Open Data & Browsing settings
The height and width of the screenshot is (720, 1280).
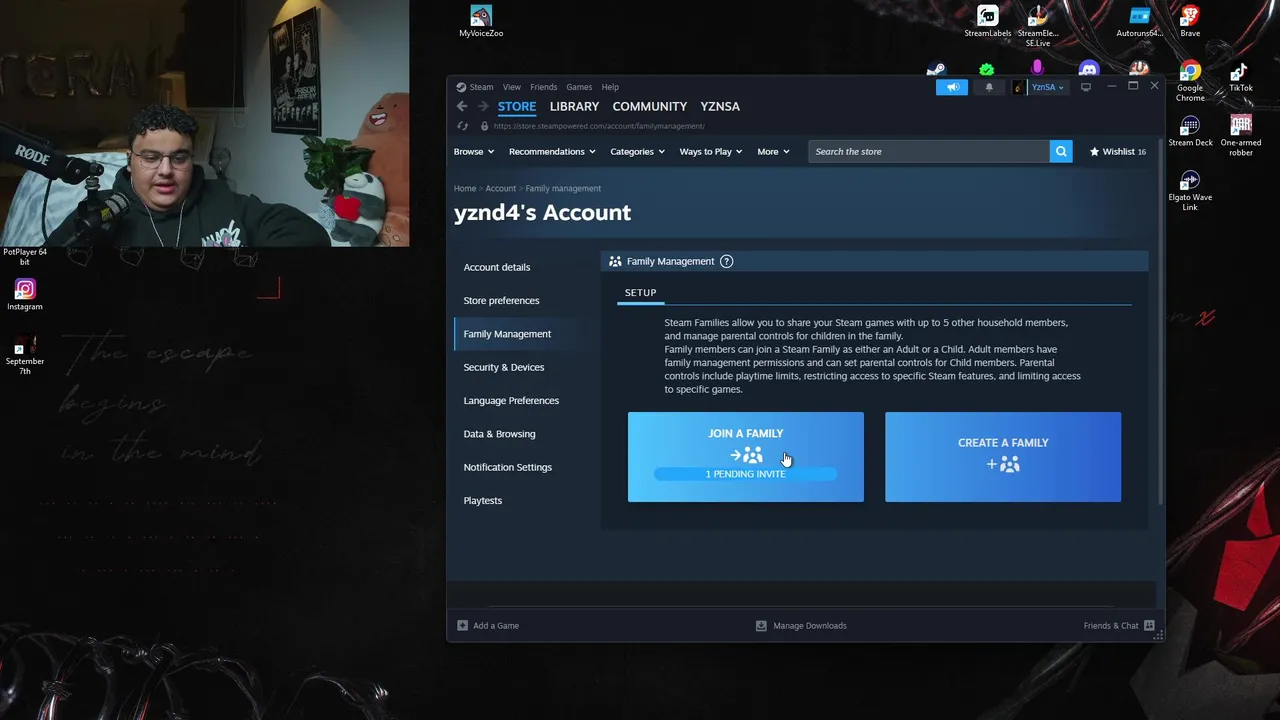point(499,434)
